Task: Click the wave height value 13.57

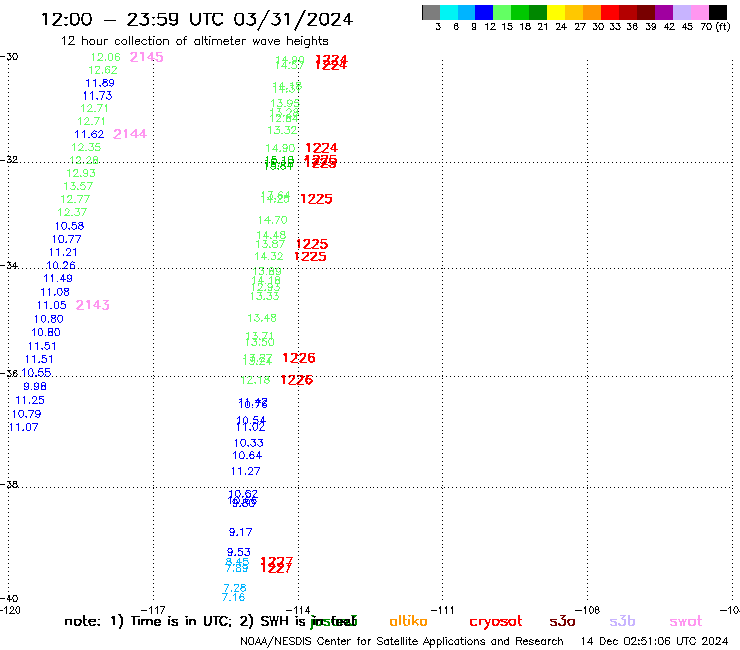Action: 78,186
